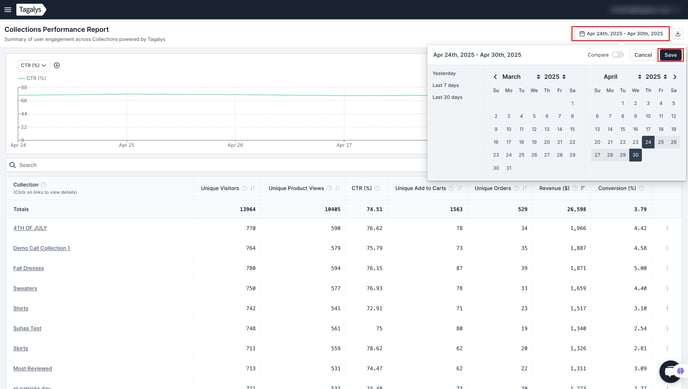Viewport: 688px width, 389px height.
Task: Enable the Compare toggle
Action: click(617, 55)
